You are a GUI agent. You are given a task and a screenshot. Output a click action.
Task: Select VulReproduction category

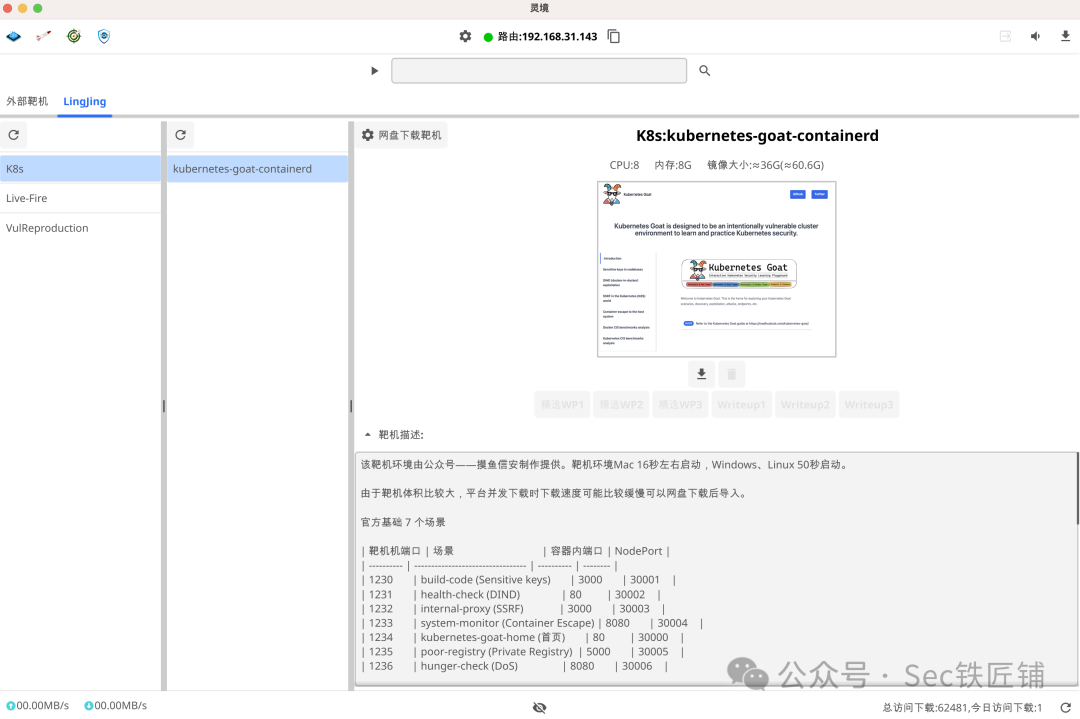[x=80, y=228]
